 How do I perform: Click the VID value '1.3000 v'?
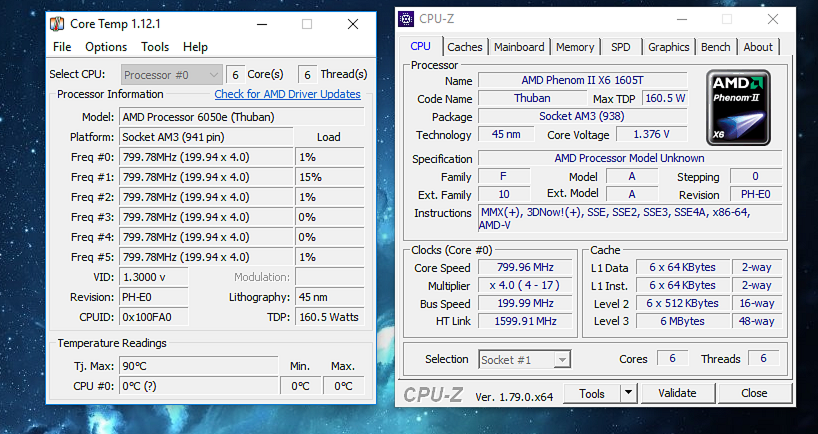pyautogui.click(x=153, y=277)
